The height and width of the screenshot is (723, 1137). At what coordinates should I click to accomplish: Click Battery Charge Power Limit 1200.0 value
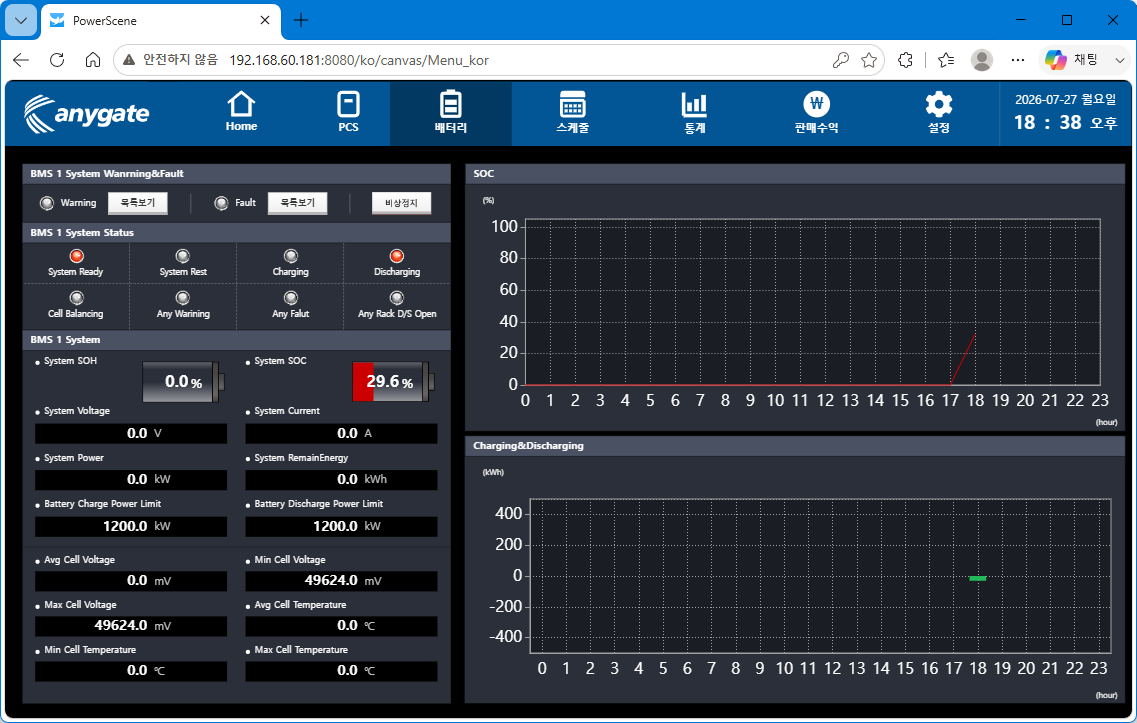(131, 526)
